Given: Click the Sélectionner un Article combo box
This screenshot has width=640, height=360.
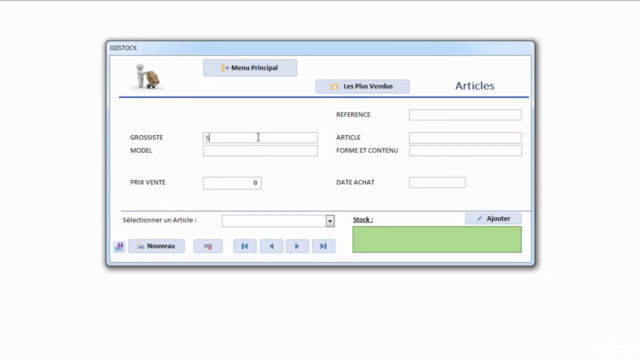Looking at the screenshot, I should (278, 221).
